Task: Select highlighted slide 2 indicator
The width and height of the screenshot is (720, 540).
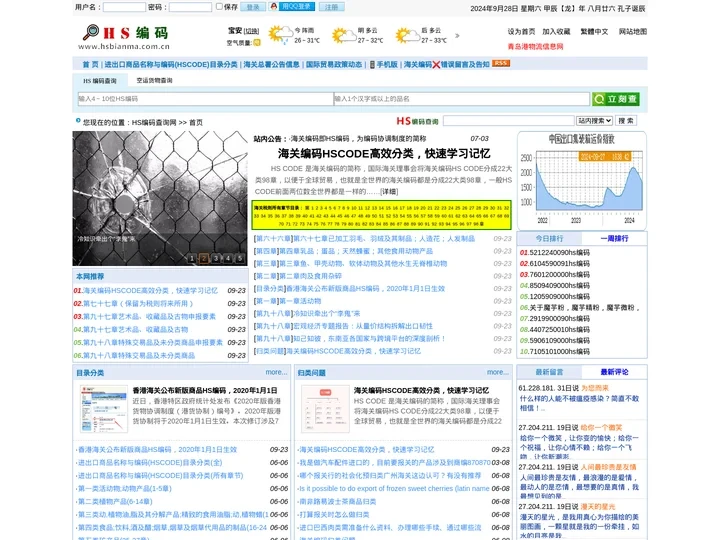Action: (204, 259)
